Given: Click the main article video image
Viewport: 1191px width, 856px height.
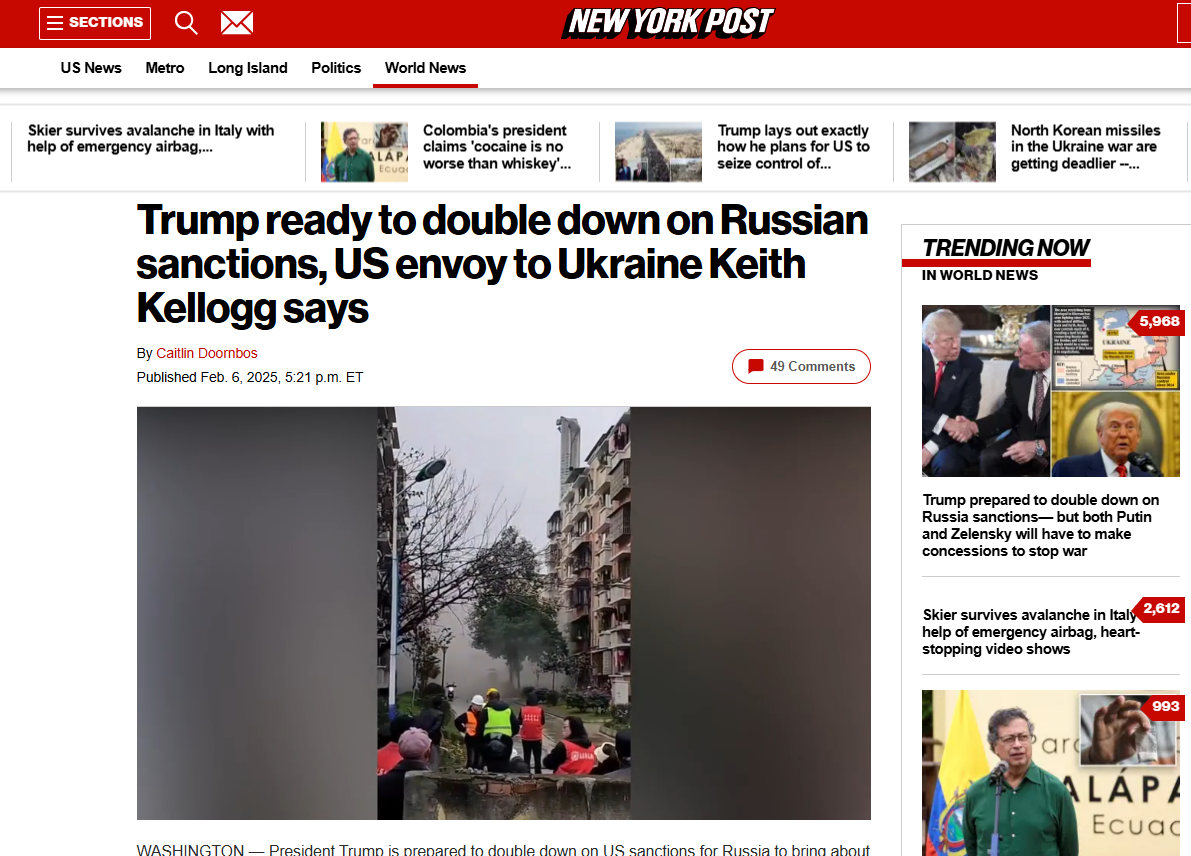Looking at the screenshot, I should pyautogui.click(x=504, y=613).
